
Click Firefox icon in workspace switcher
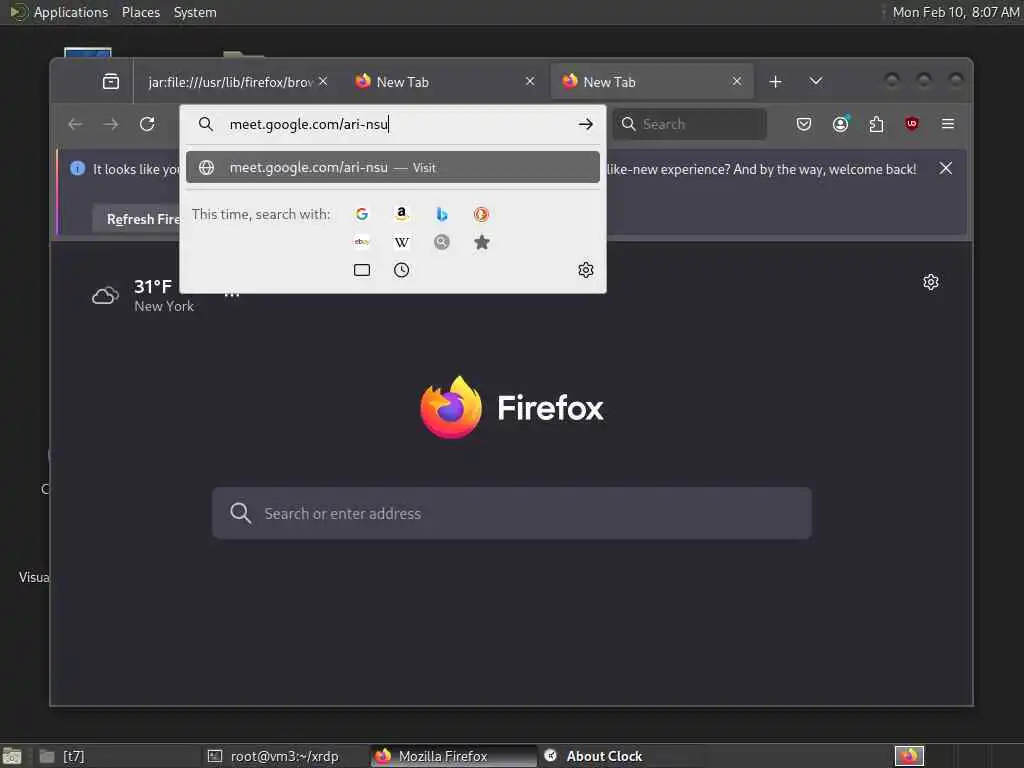pos(909,756)
